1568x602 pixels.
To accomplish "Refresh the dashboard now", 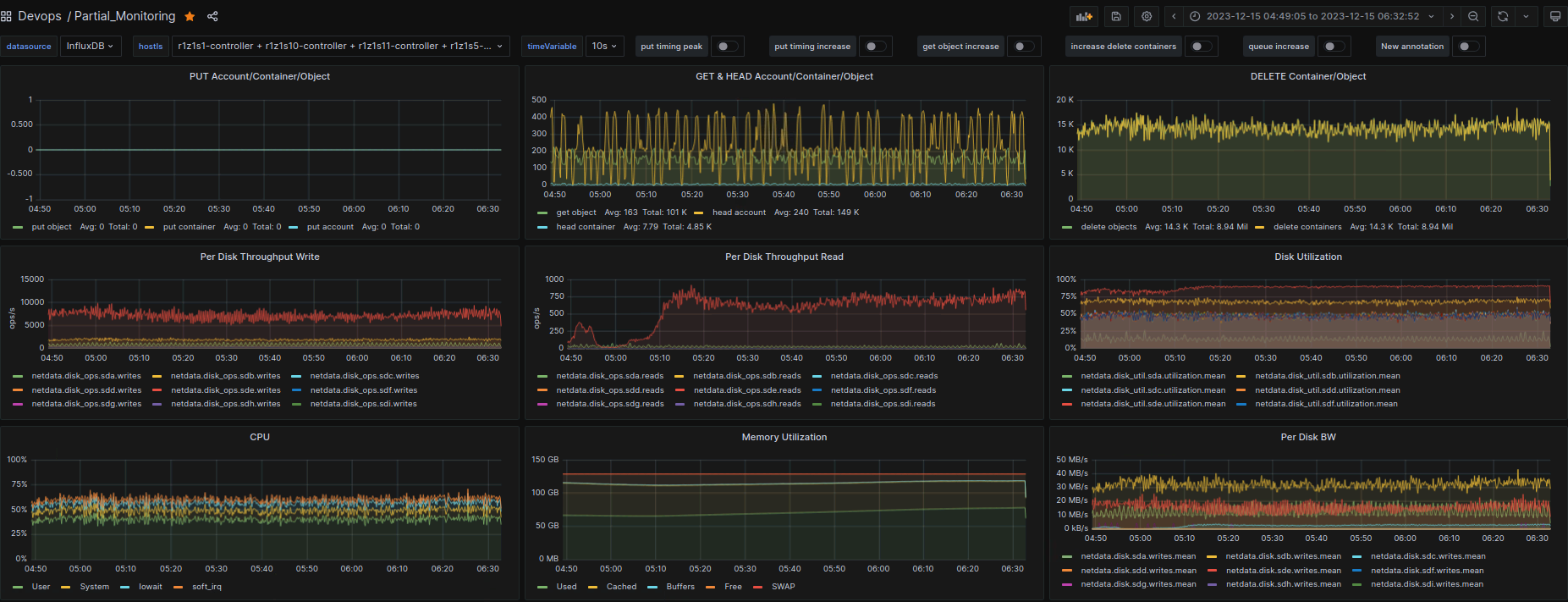I will (1503, 16).
